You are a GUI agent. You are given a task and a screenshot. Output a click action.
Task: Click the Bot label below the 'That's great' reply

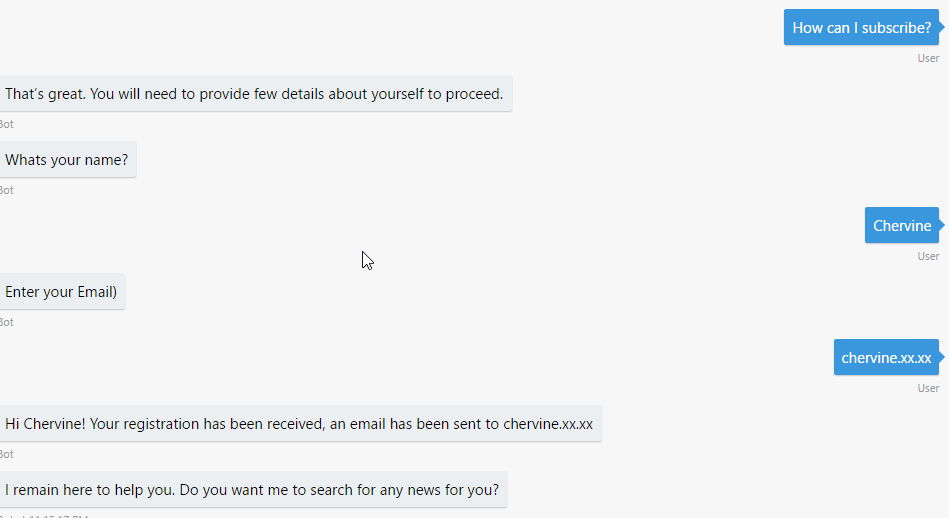tap(6, 124)
